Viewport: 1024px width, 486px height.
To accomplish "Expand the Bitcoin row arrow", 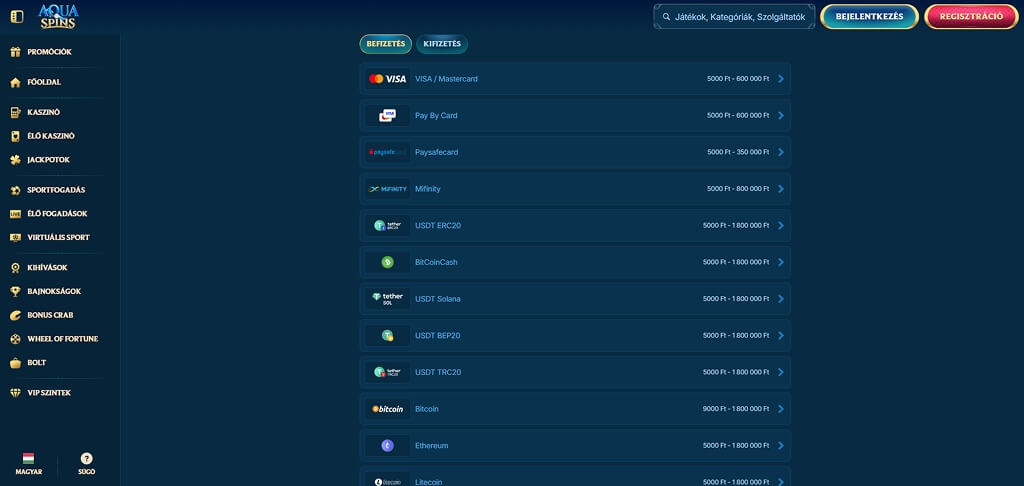I will click(780, 409).
